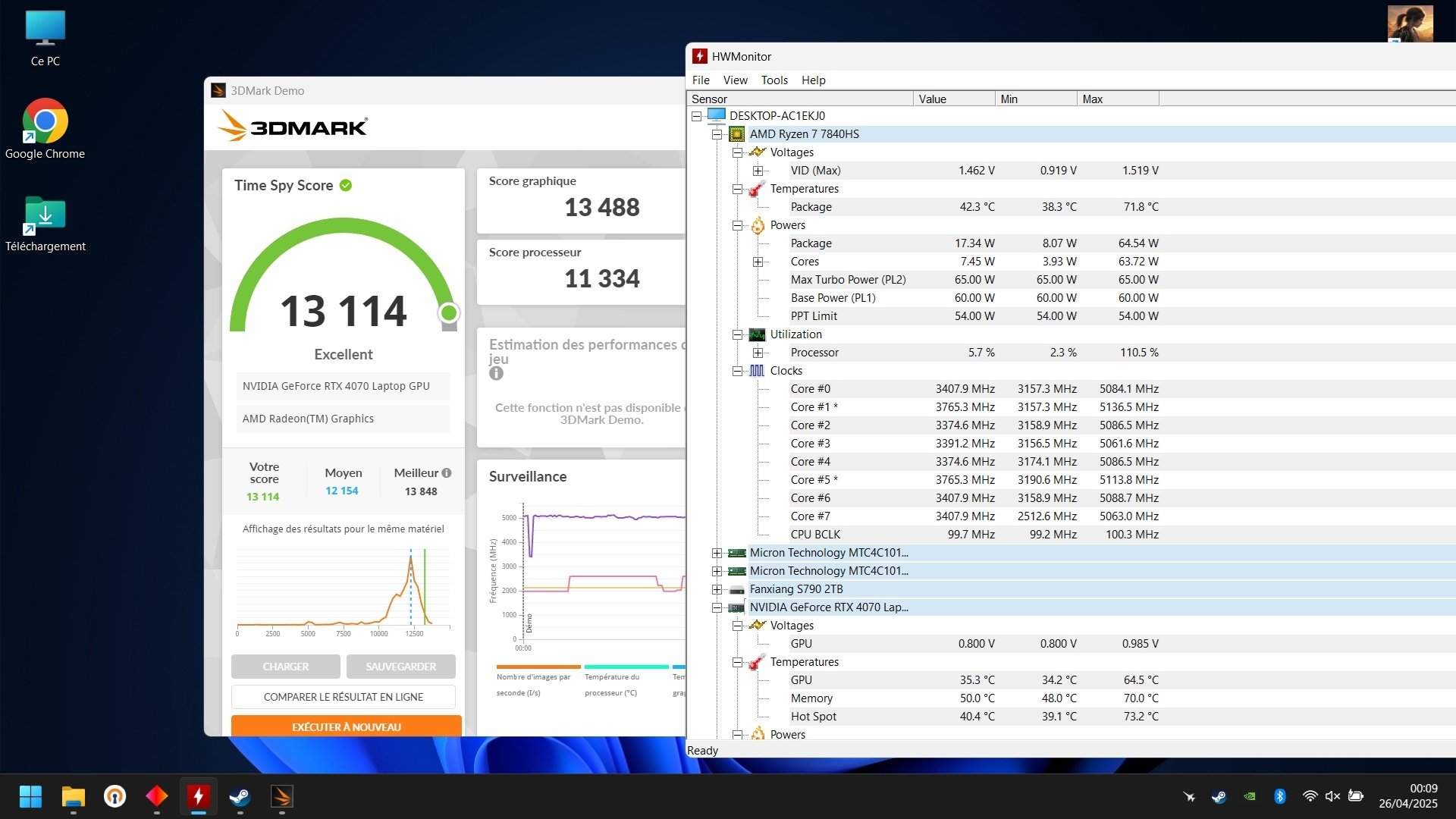Click the 3DMark logo in the demo window
Viewport: 1456px width, 819px height.
tap(293, 127)
